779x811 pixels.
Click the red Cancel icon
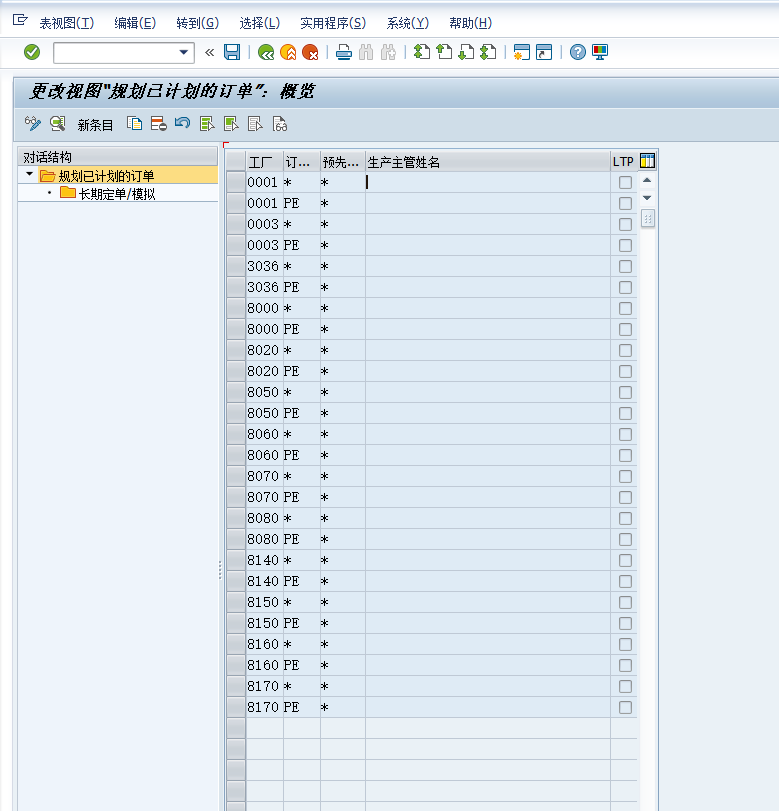[x=310, y=52]
